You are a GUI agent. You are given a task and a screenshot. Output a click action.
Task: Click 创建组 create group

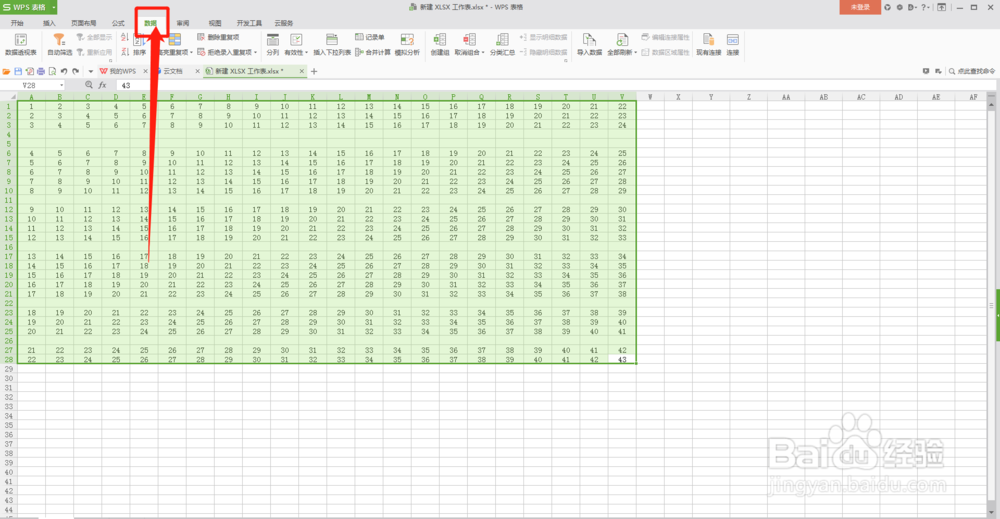pos(439,45)
